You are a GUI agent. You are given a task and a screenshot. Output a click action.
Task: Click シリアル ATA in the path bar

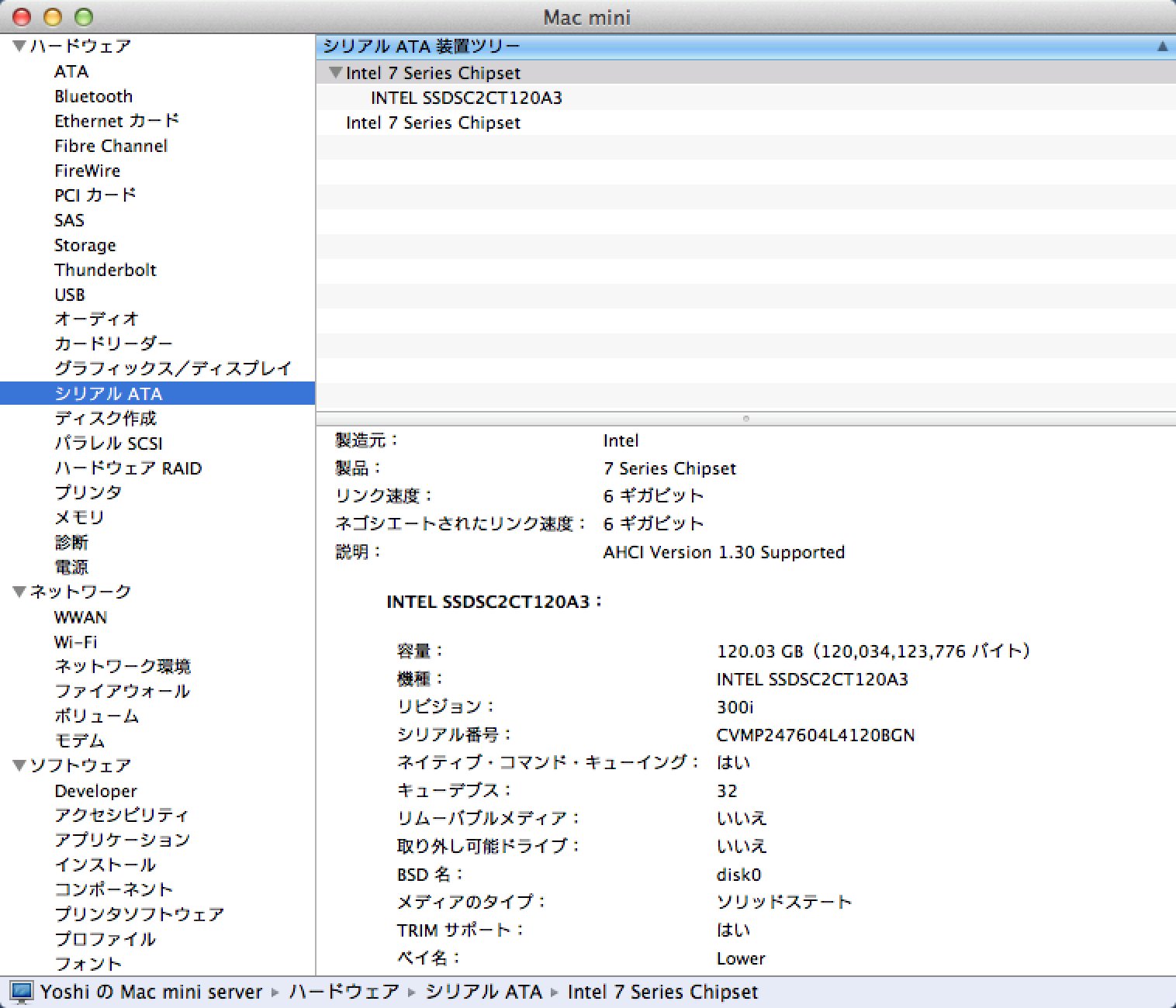point(483,992)
